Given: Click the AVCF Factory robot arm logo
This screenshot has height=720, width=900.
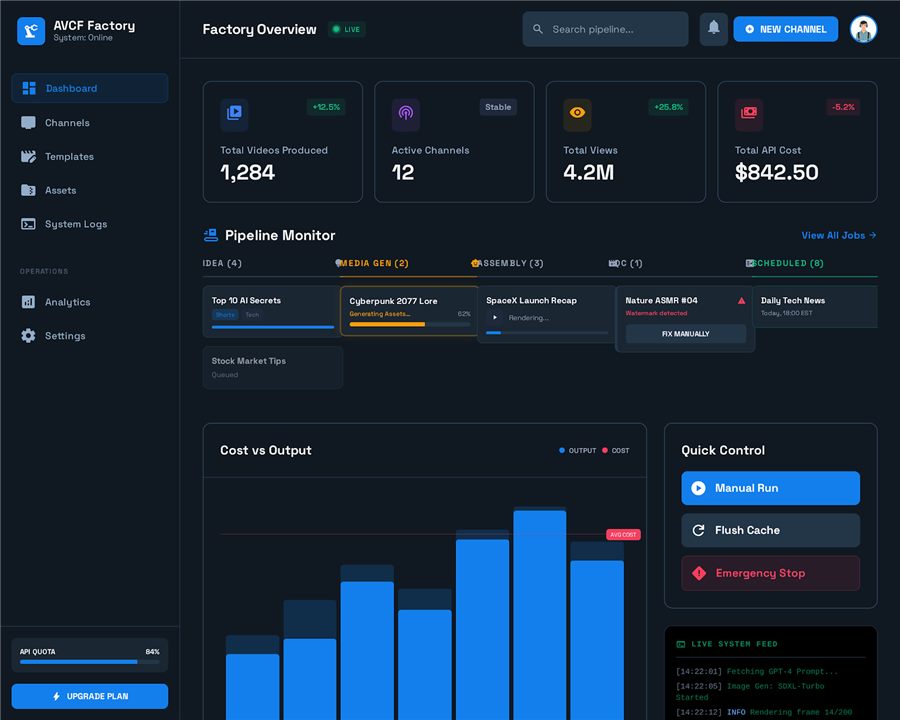Looking at the screenshot, I should coord(31,30).
